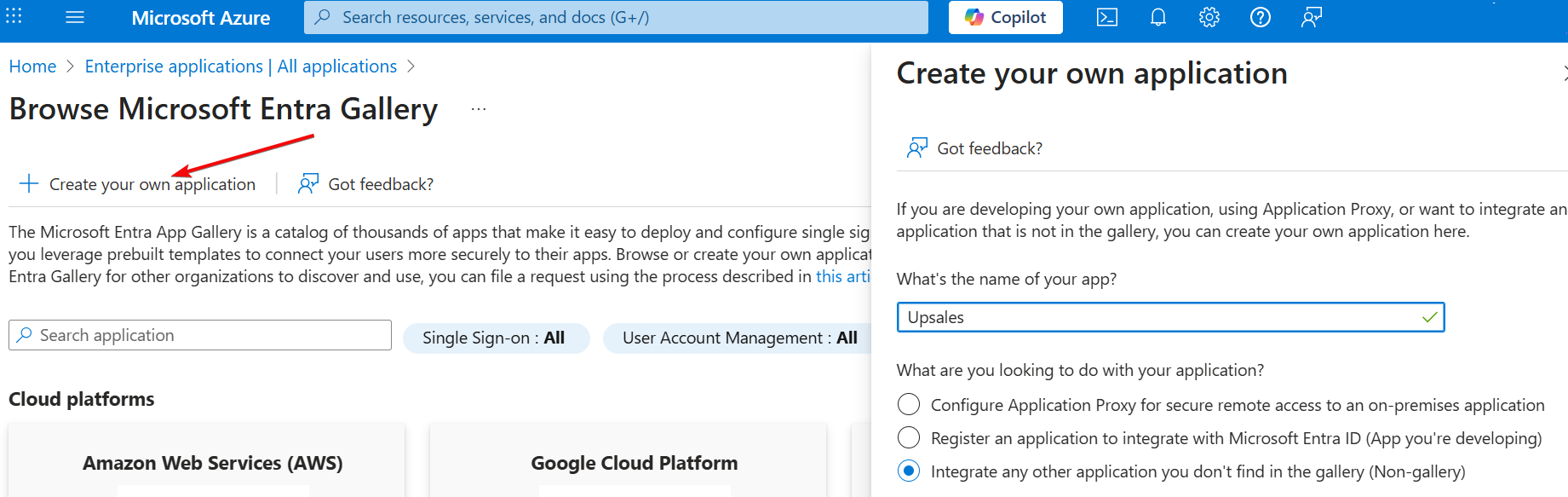Select Register an application with Microsoft Entra ID option
The width and height of the screenshot is (1568, 497).
click(x=909, y=437)
